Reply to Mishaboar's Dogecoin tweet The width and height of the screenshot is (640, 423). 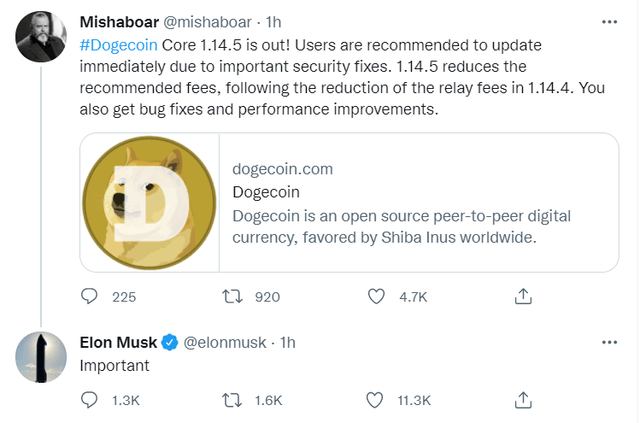click(x=90, y=296)
